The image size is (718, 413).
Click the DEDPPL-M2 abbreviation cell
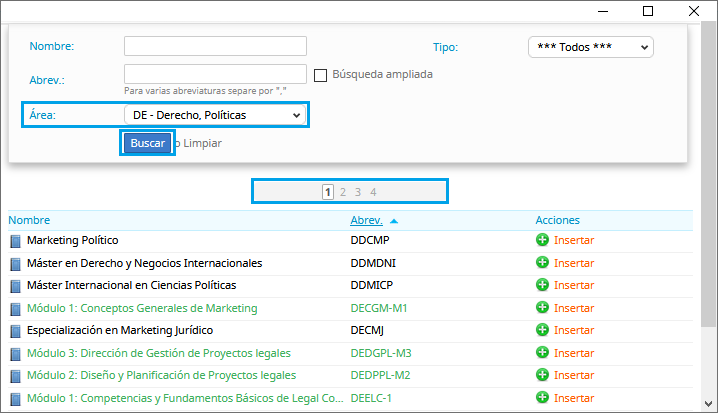[380, 375]
